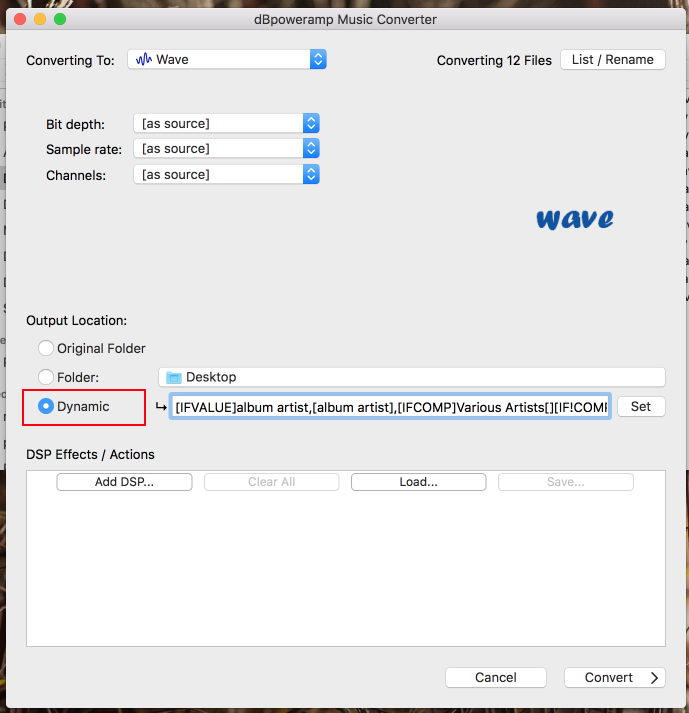Click the Desktop folder icon

coord(174,377)
